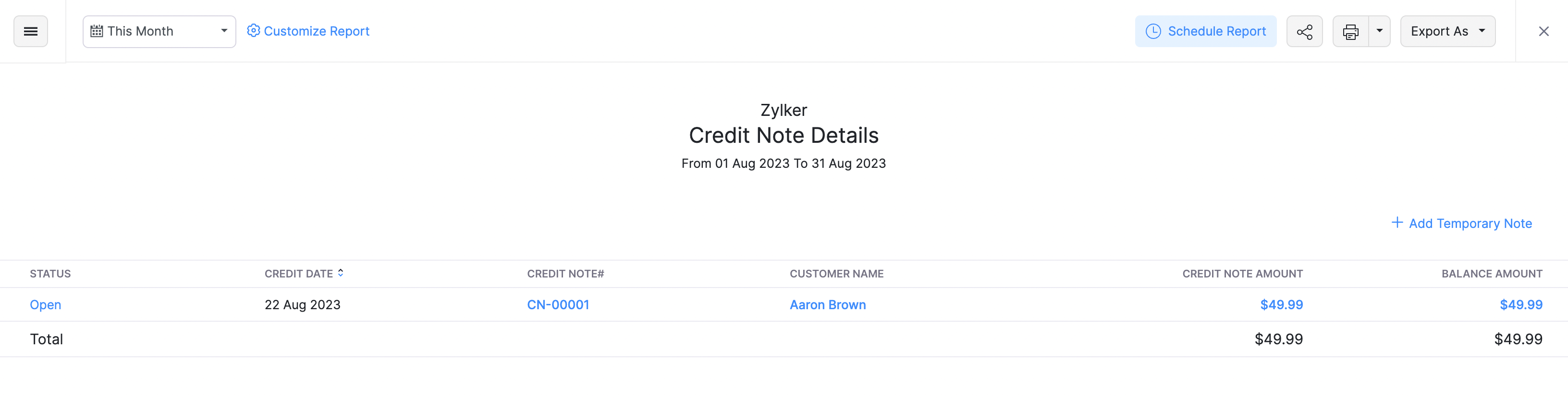Click the Customer Name column header
The height and width of the screenshot is (402, 1568).
point(836,274)
